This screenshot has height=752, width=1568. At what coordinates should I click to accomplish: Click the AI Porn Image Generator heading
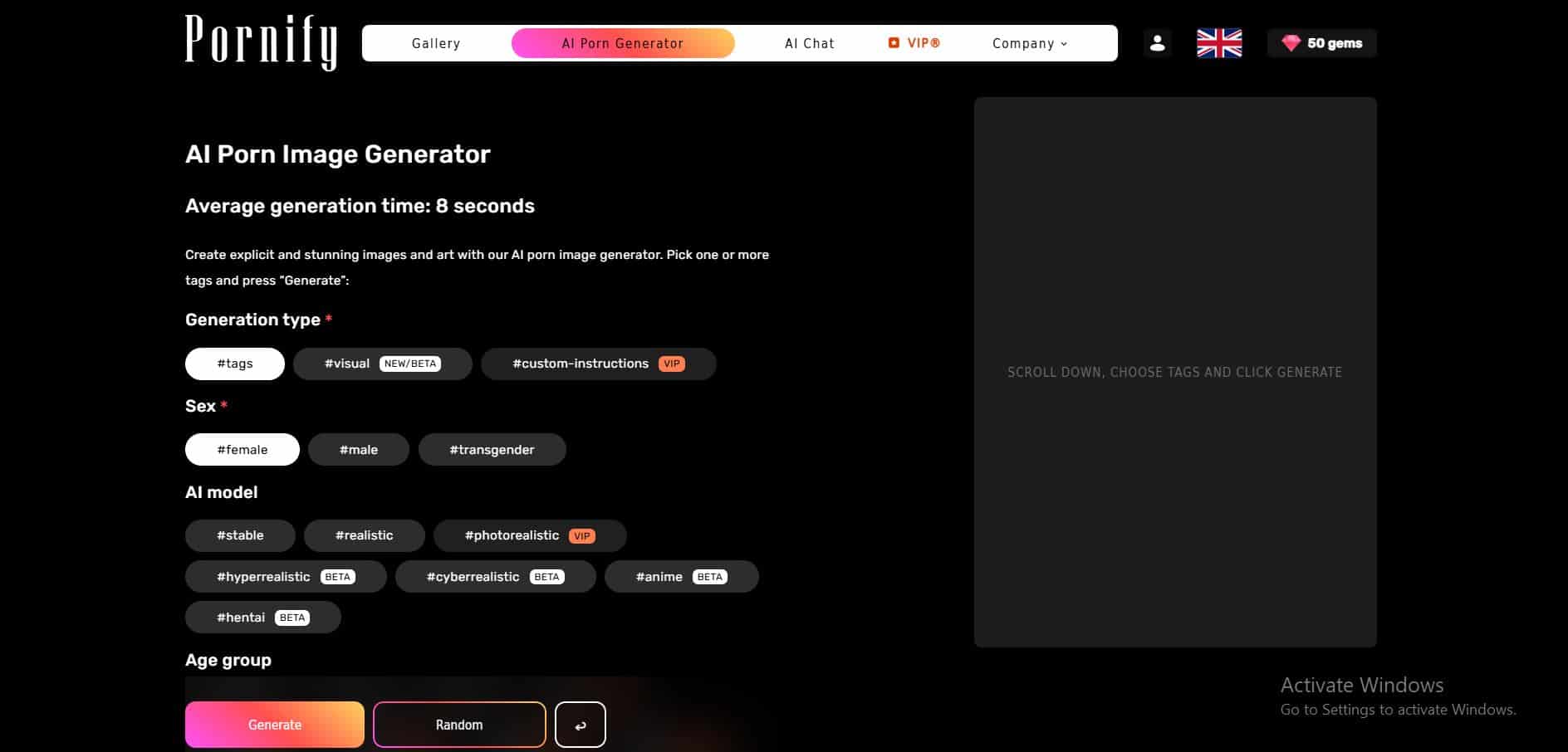[x=338, y=154]
